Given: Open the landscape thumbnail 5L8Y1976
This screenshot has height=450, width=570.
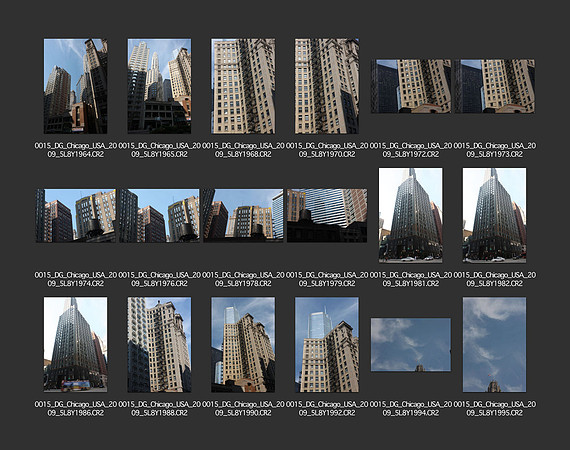Looking at the screenshot, I should [x=159, y=216].
